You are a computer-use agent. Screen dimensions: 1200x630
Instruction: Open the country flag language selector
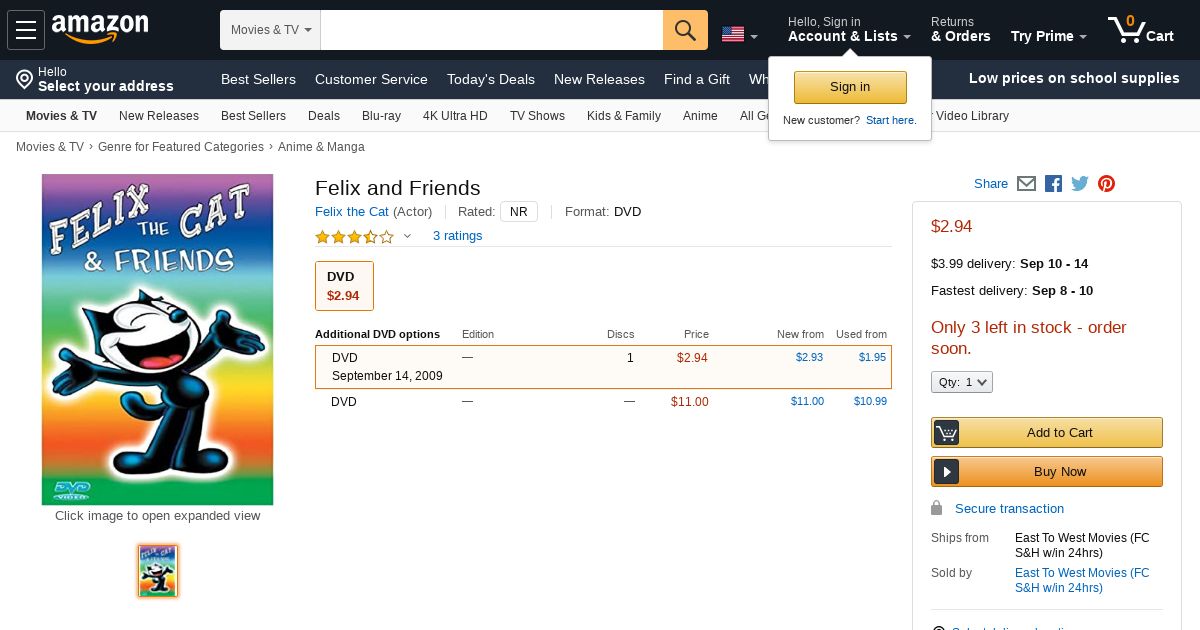click(739, 35)
